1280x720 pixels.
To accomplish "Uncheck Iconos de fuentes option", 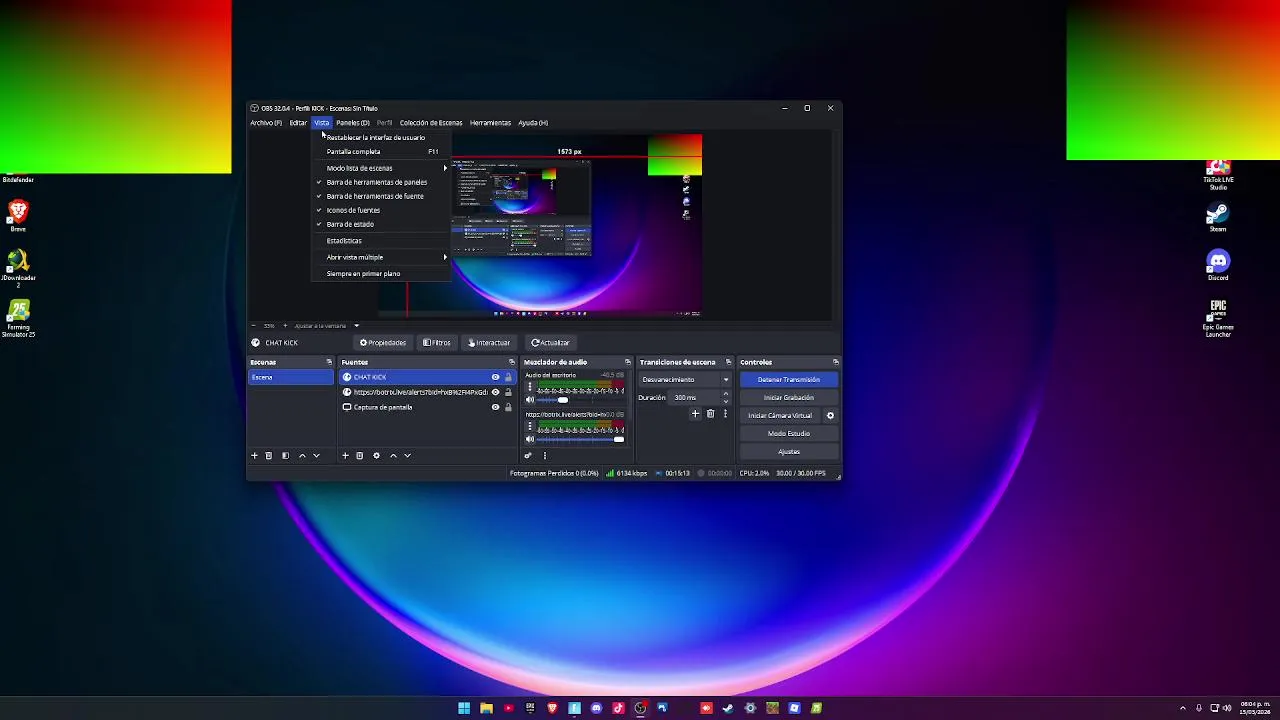I will [381, 210].
